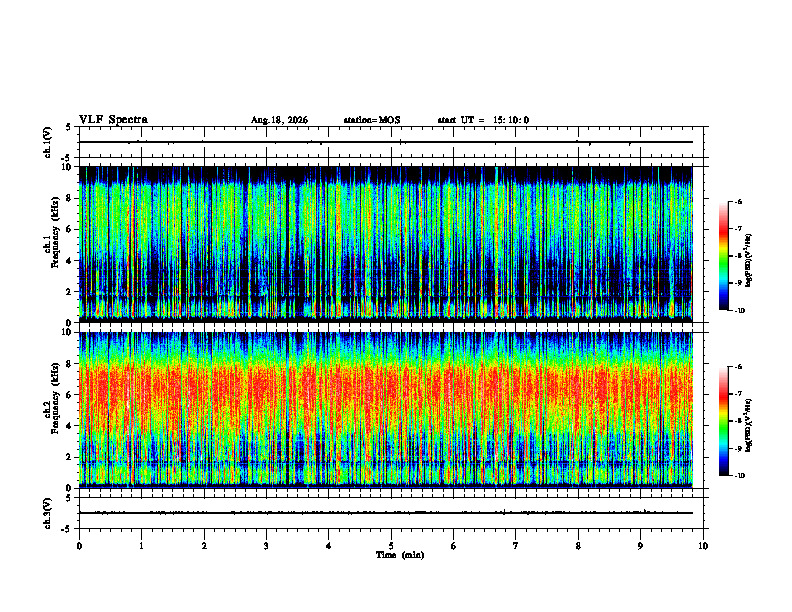Click ch.2 frequency tick label "6"

tap(69, 395)
